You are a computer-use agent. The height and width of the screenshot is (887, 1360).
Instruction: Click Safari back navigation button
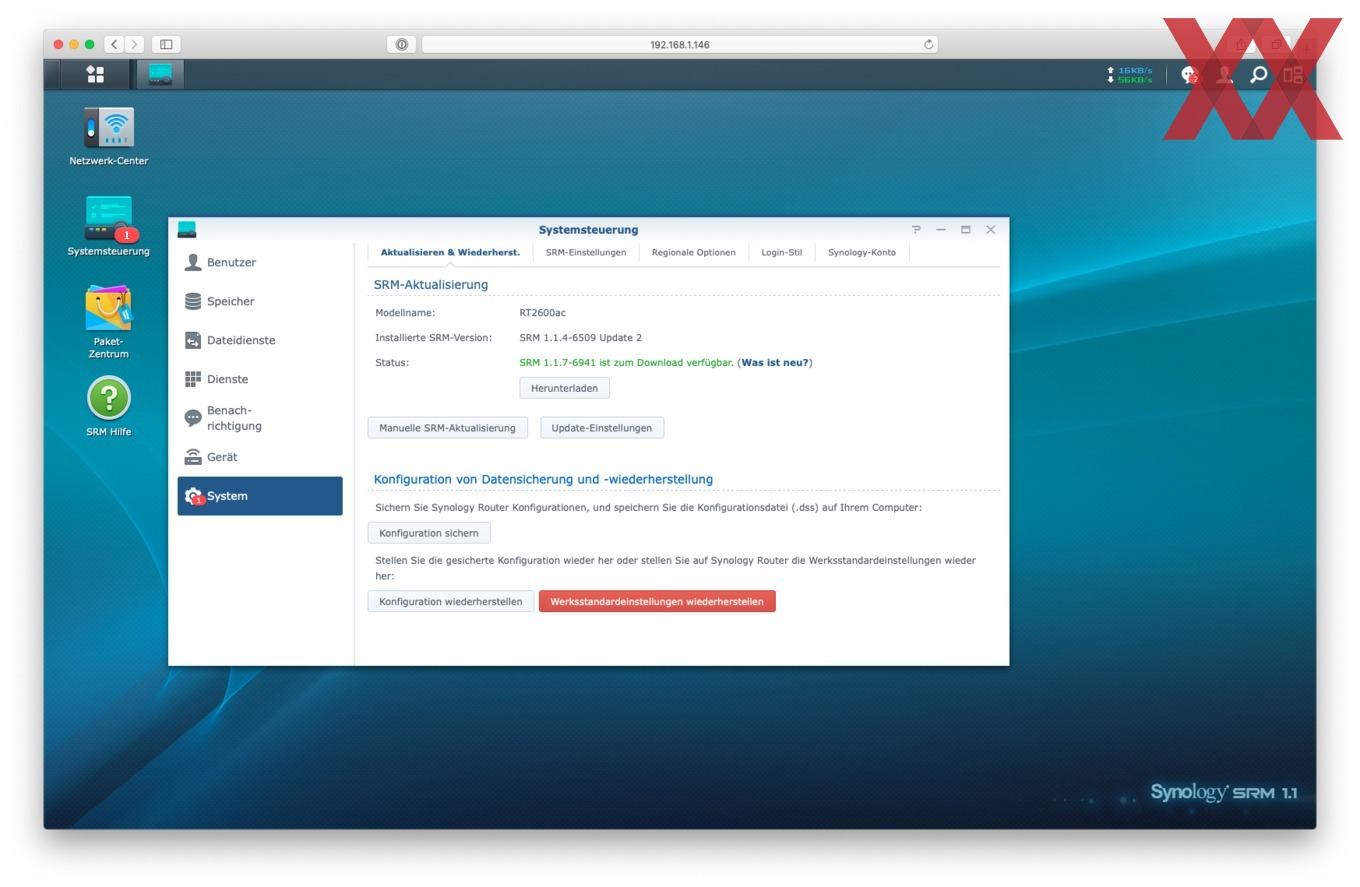click(x=114, y=44)
